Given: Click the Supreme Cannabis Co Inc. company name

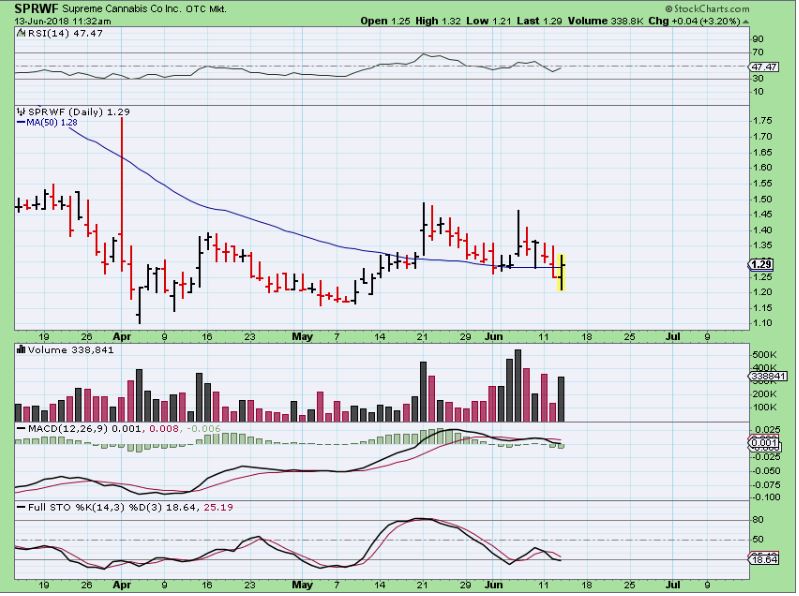Looking at the screenshot, I should (x=123, y=9).
